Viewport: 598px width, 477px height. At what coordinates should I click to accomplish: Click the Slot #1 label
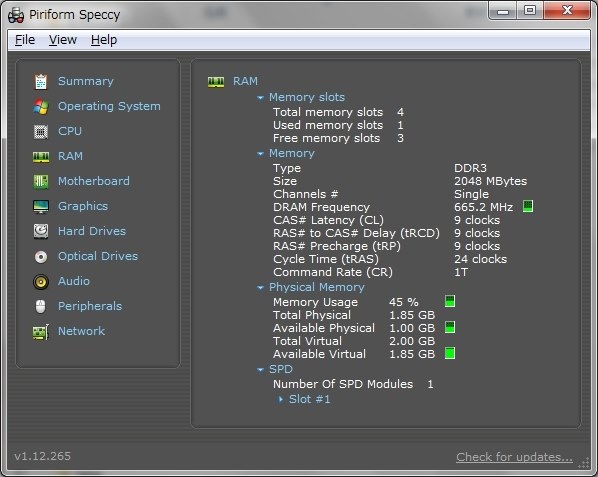click(x=310, y=399)
